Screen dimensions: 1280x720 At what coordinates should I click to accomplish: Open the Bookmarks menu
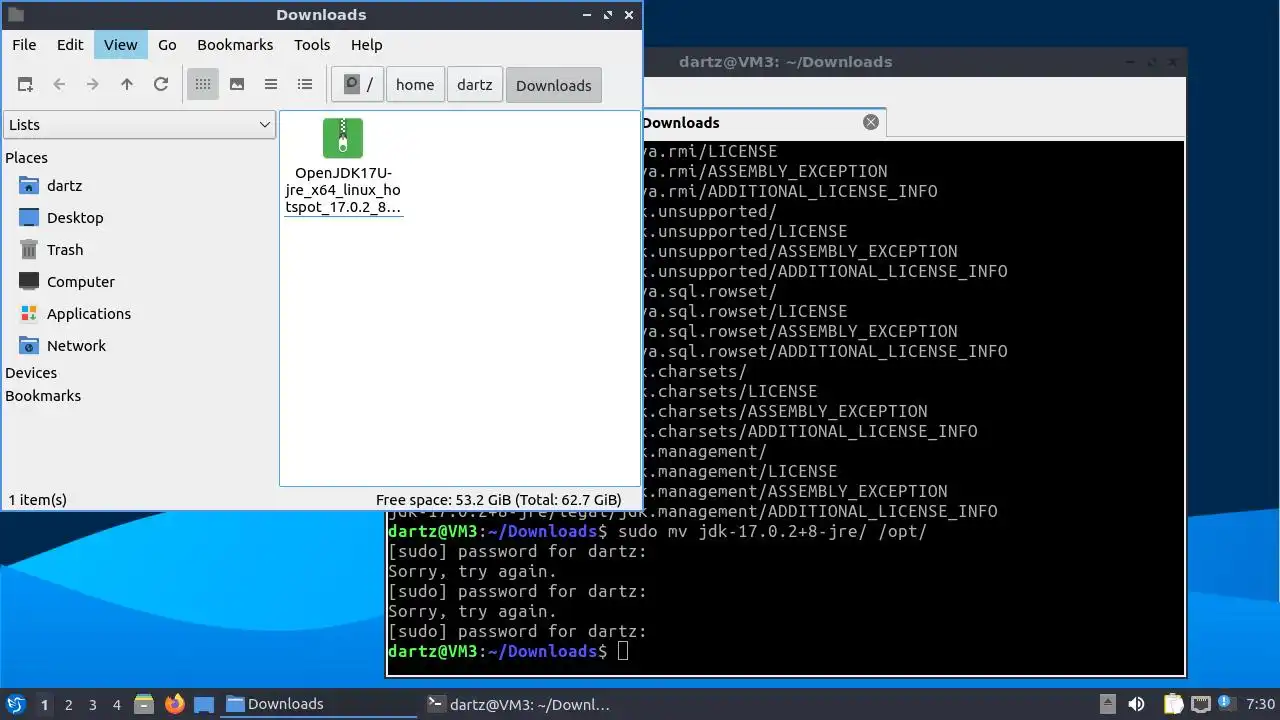pyautogui.click(x=235, y=45)
